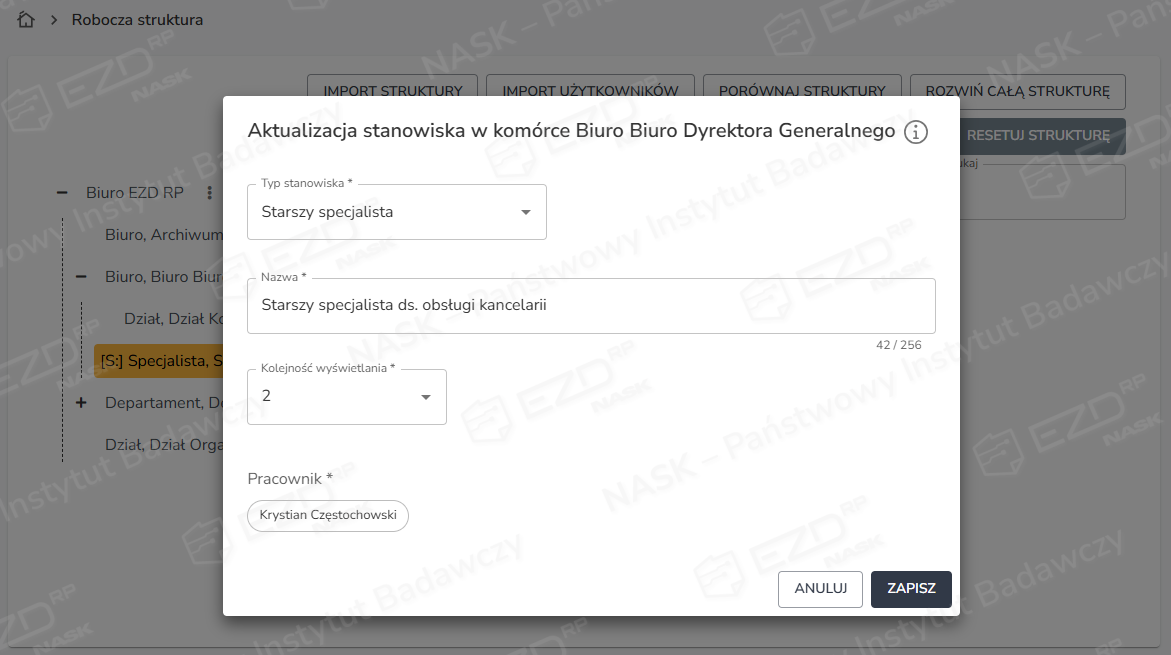Collapse the Biuro, Biuro Biur... node
1171x655 pixels.
tap(81, 277)
